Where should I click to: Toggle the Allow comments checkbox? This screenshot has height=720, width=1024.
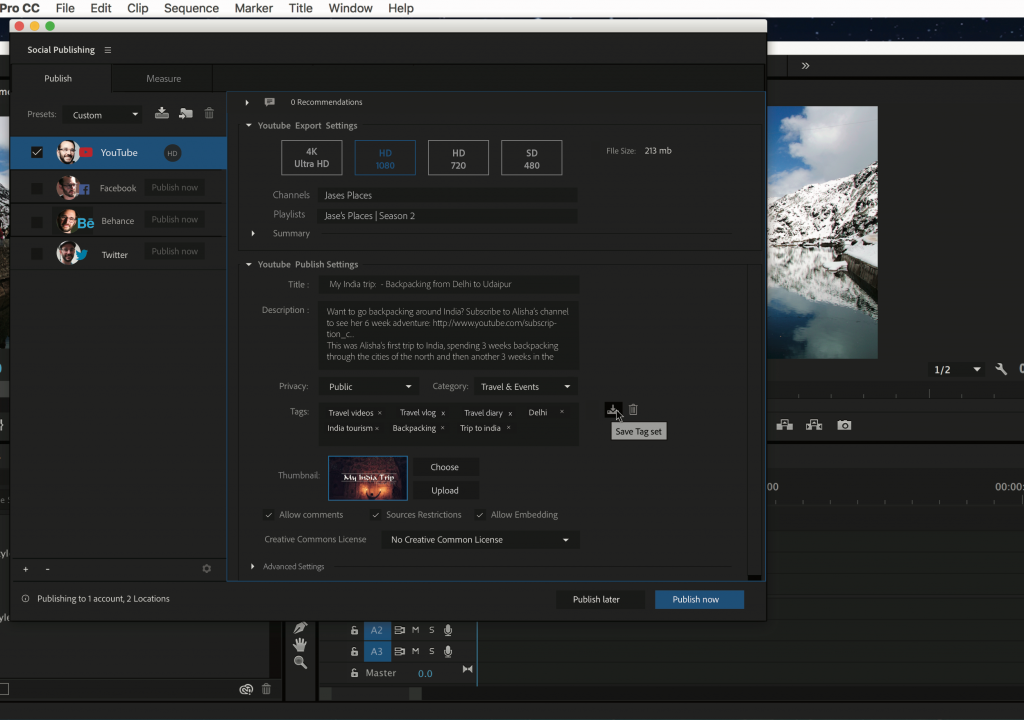click(268, 515)
